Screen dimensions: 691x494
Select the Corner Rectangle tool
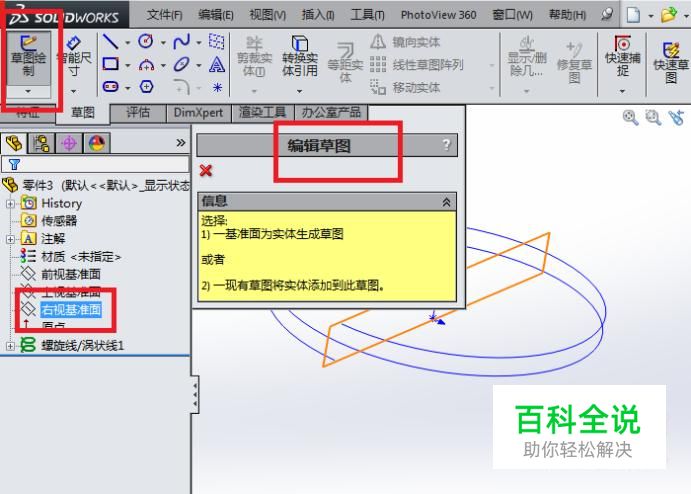click(110, 64)
